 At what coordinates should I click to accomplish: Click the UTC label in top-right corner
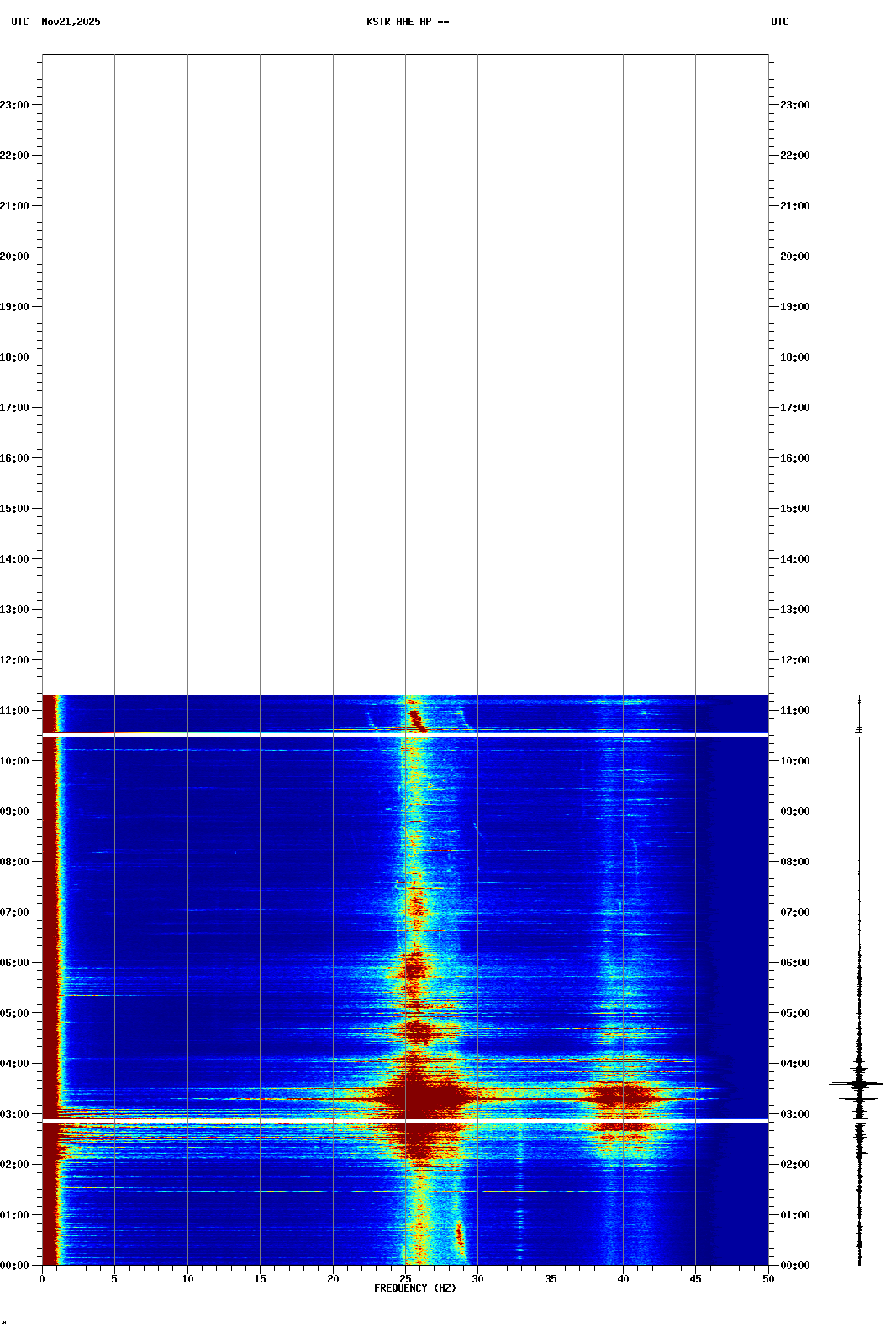pyautogui.click(x=779, y=22)
